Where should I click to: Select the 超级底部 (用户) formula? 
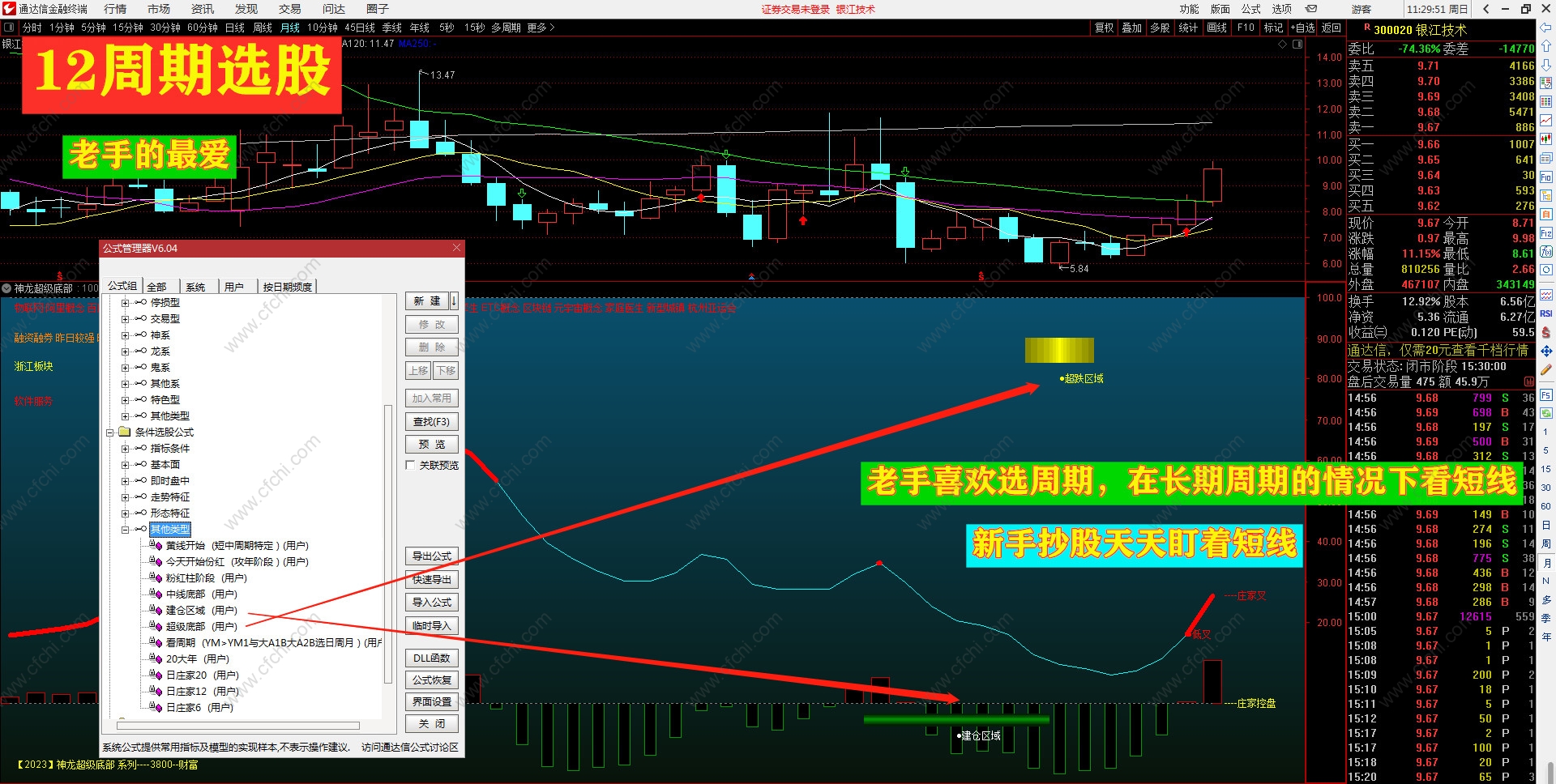(x=201, y=627)
